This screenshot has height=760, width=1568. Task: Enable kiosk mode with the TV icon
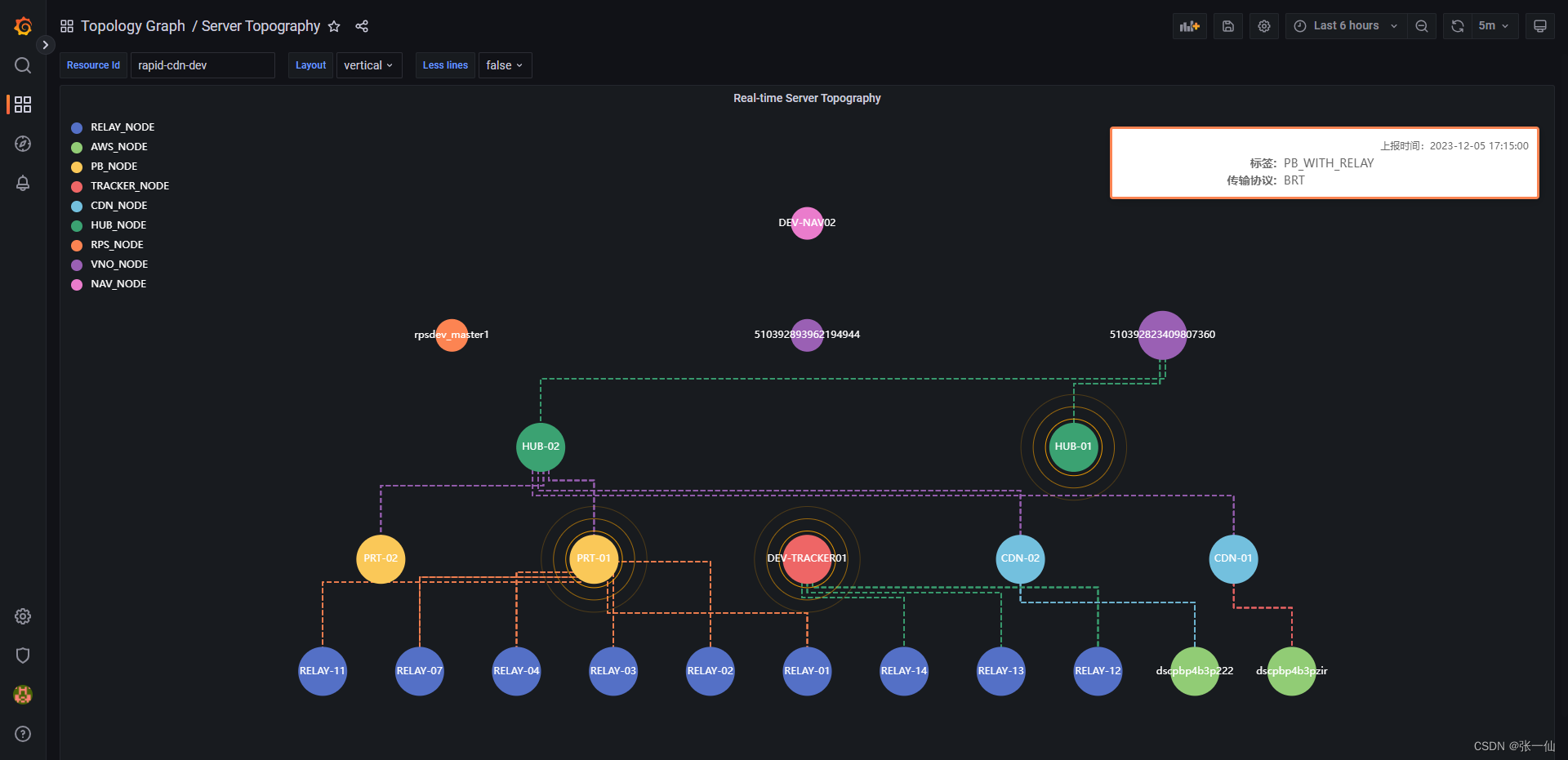pos(1539,25)
